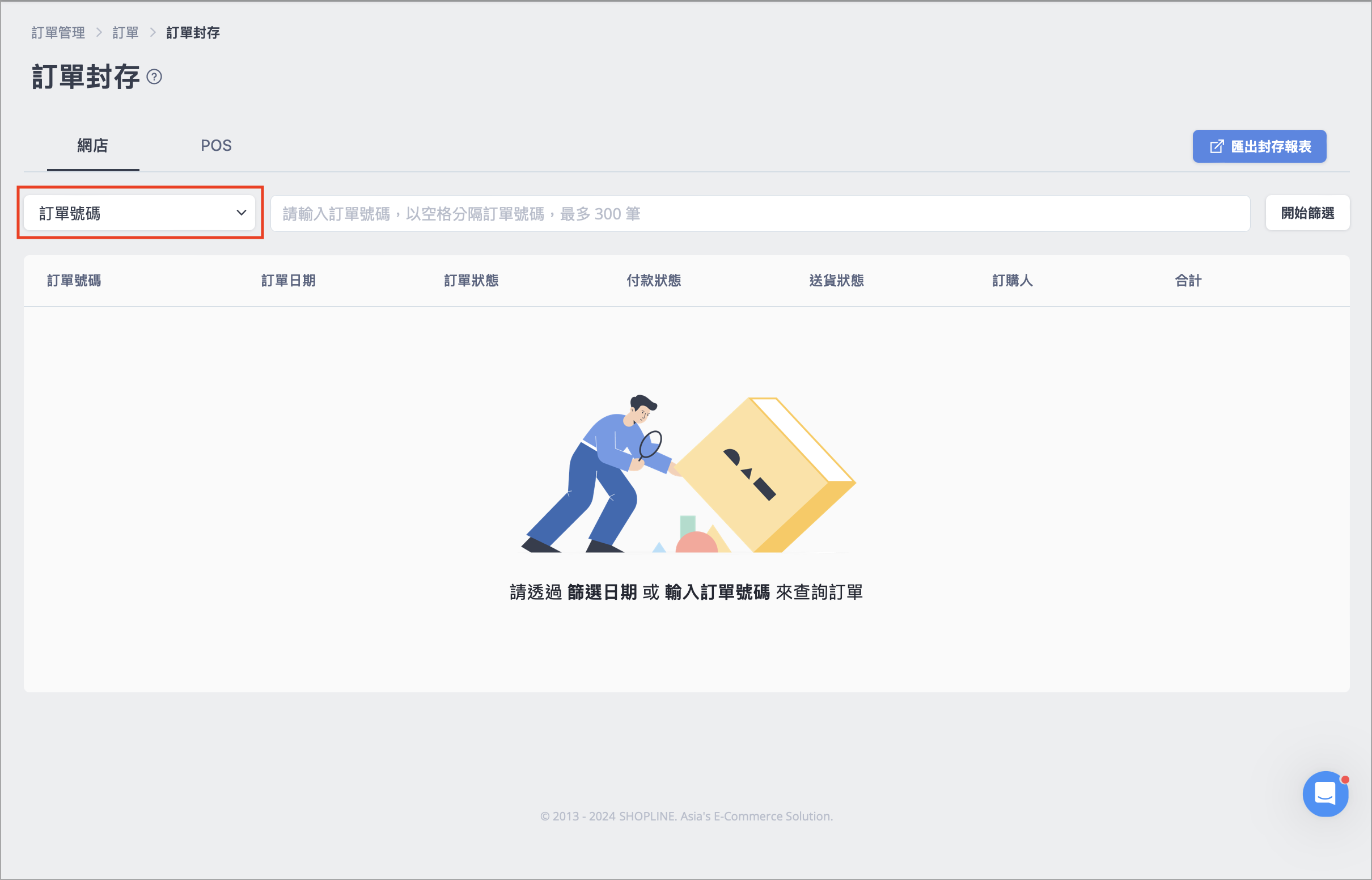Click the 開始篩選 button
Image resolution: width=1372 pixels, height=880 pixels.
click(x=1307, y=213)
